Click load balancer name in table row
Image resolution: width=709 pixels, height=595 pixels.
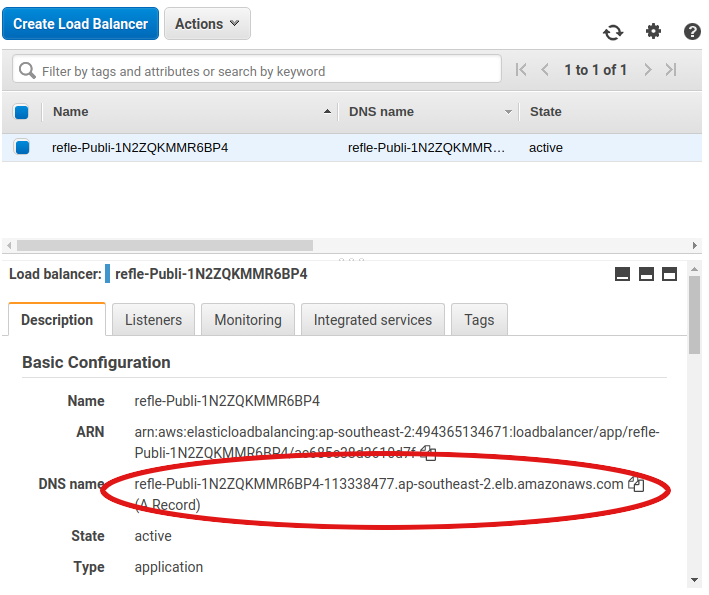click(140, 148)
